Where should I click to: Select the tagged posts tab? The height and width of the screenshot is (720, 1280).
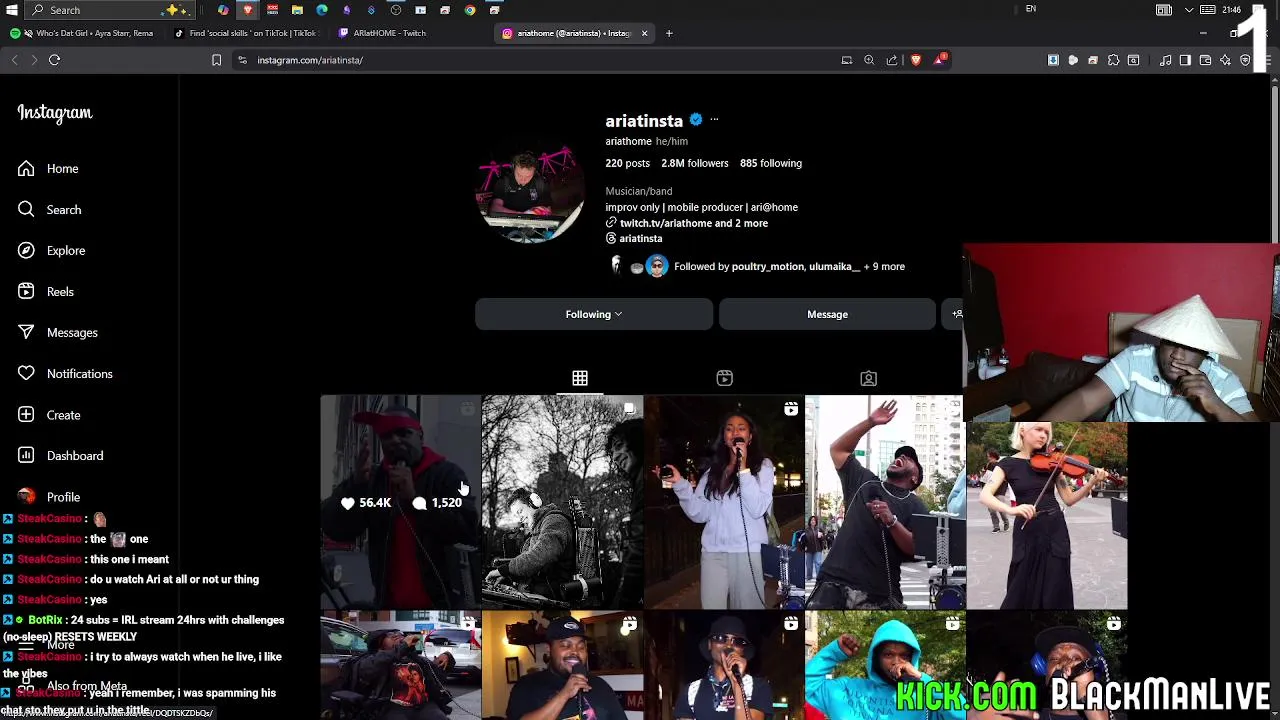868,378
